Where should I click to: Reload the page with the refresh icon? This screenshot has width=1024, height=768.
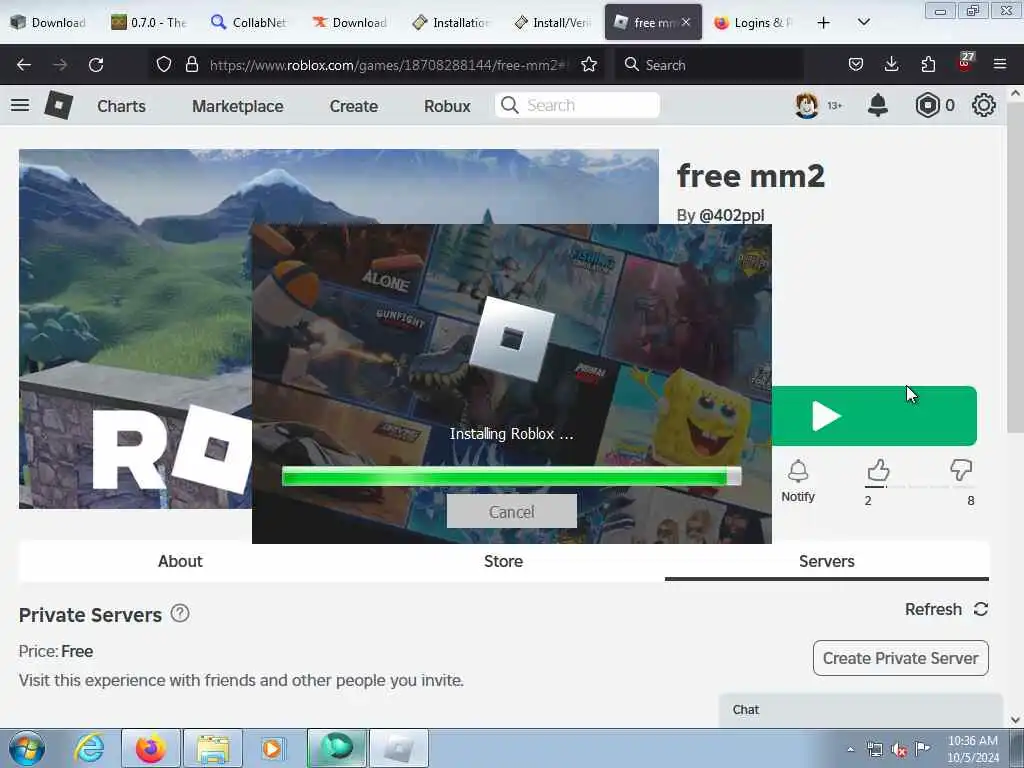(96, 65)
